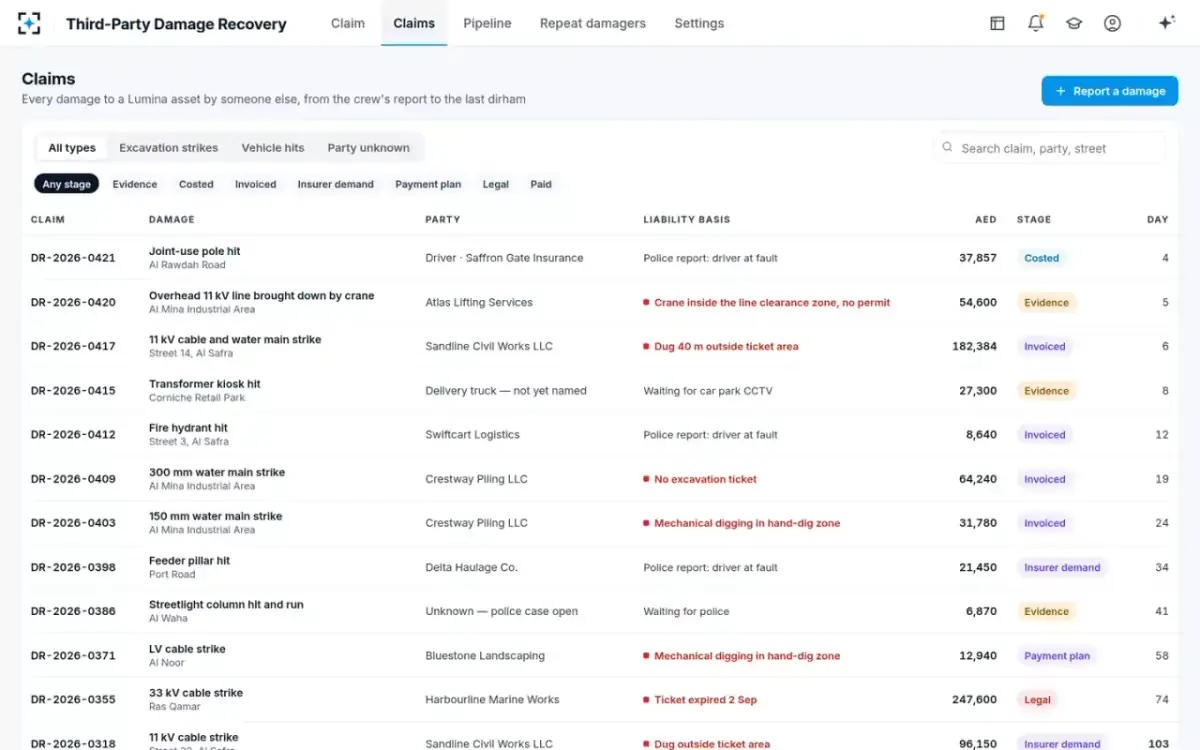Report a damage
Image resolution: width=1200 pixels, height=750 pixels.
click(1109, 91)
